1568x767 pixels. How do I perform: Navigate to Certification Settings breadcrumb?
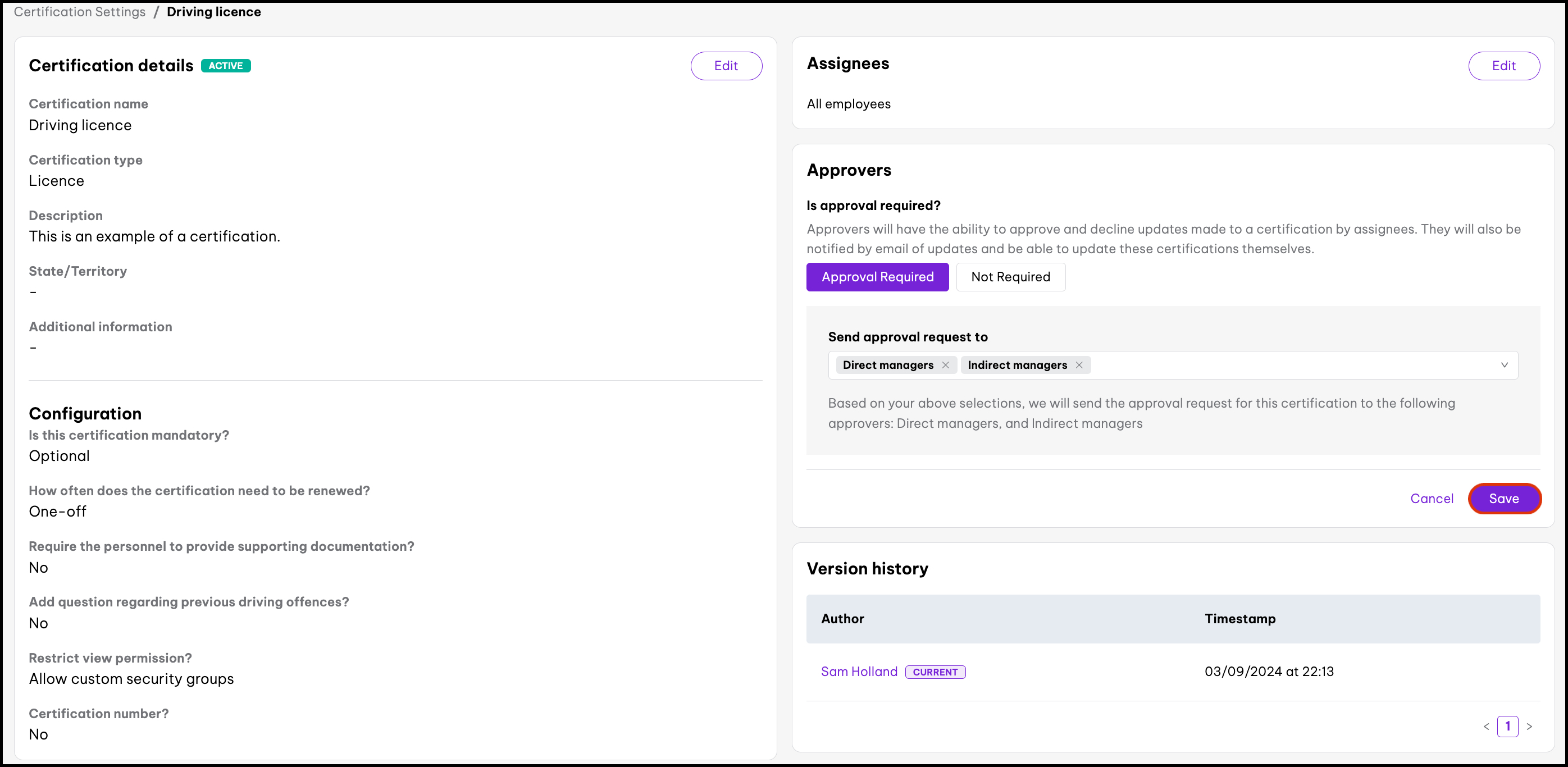80,12
